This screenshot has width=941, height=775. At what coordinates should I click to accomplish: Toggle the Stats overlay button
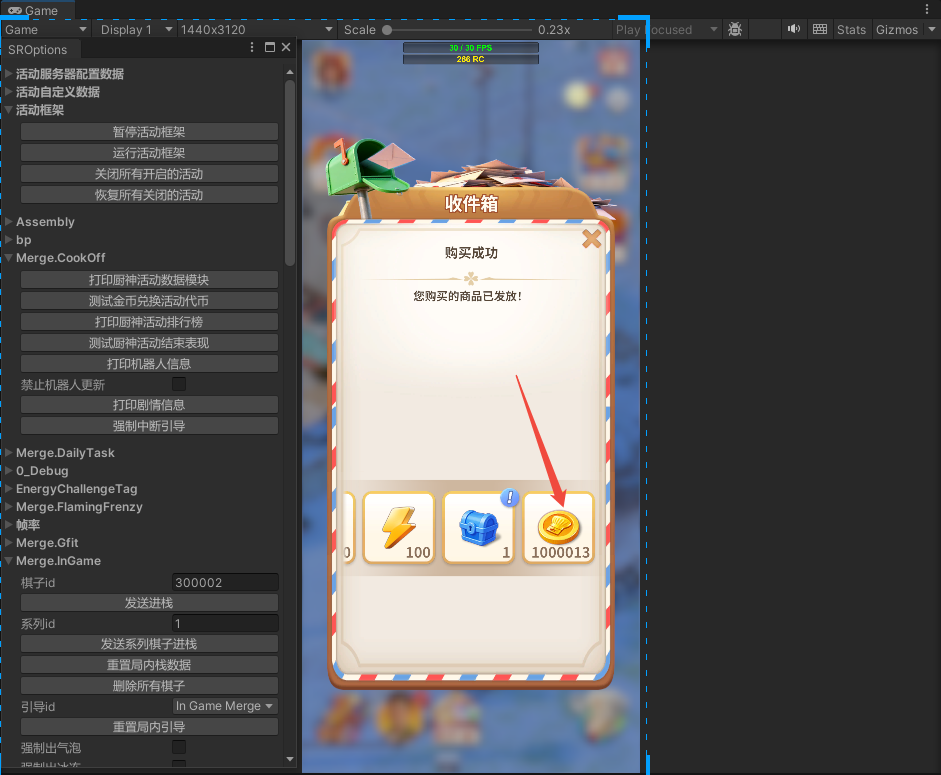(851, 30)
